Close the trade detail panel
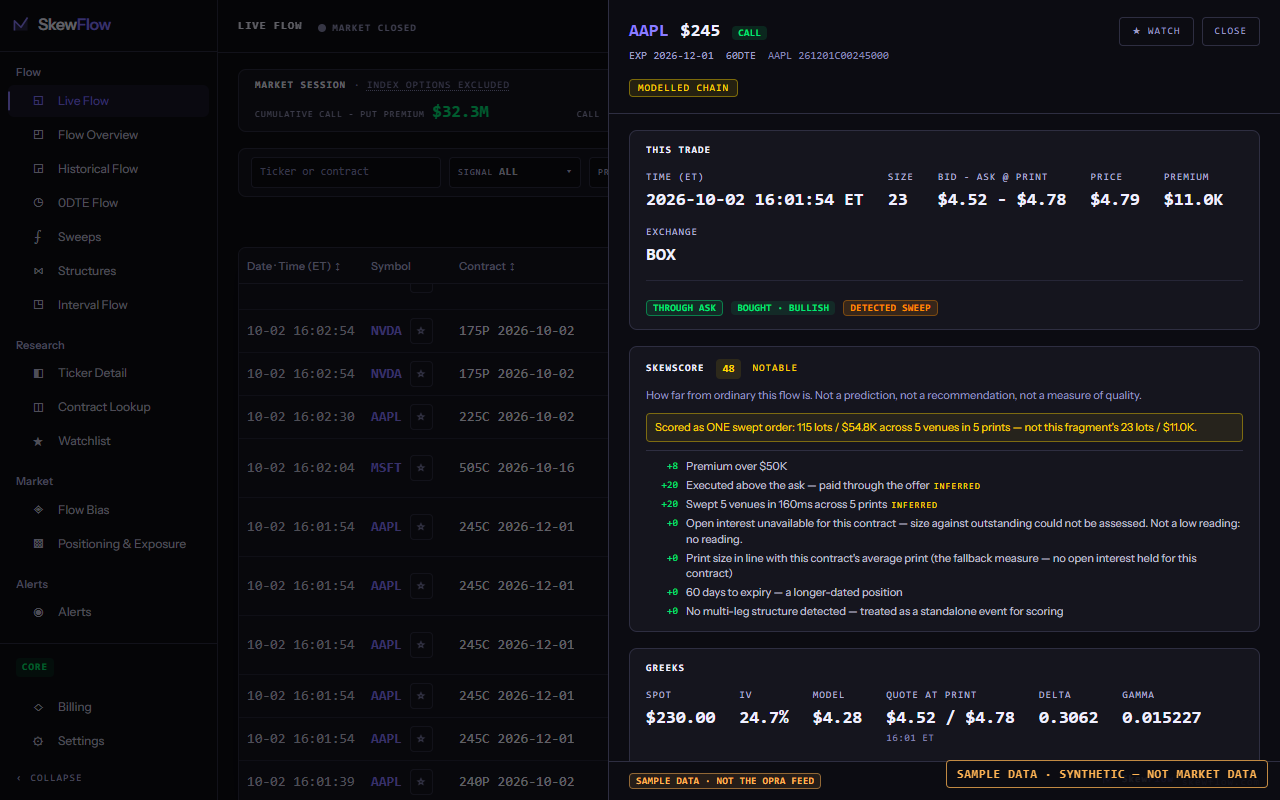1280x800 pixels. (1230, 31)
